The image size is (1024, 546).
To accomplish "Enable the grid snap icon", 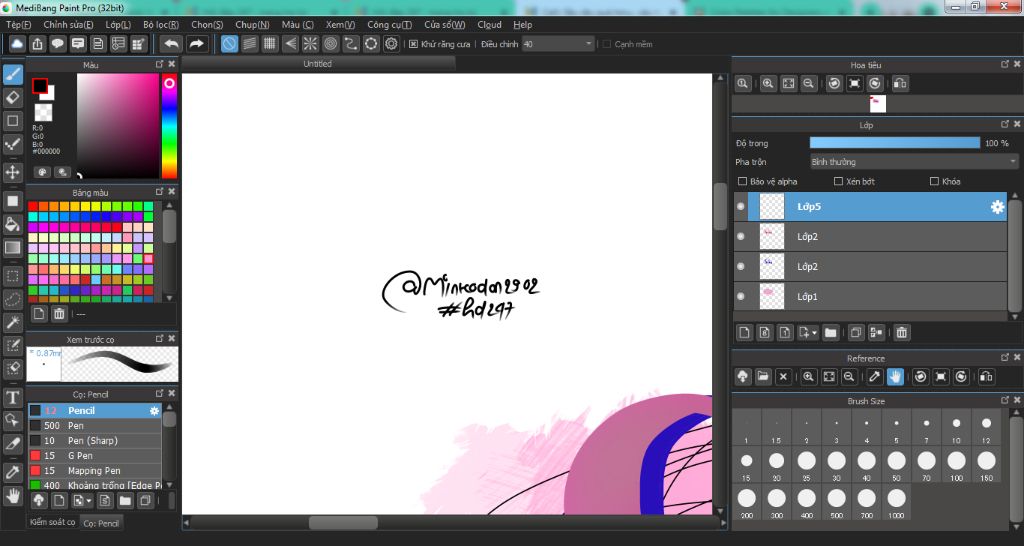I will pos(270,44).
